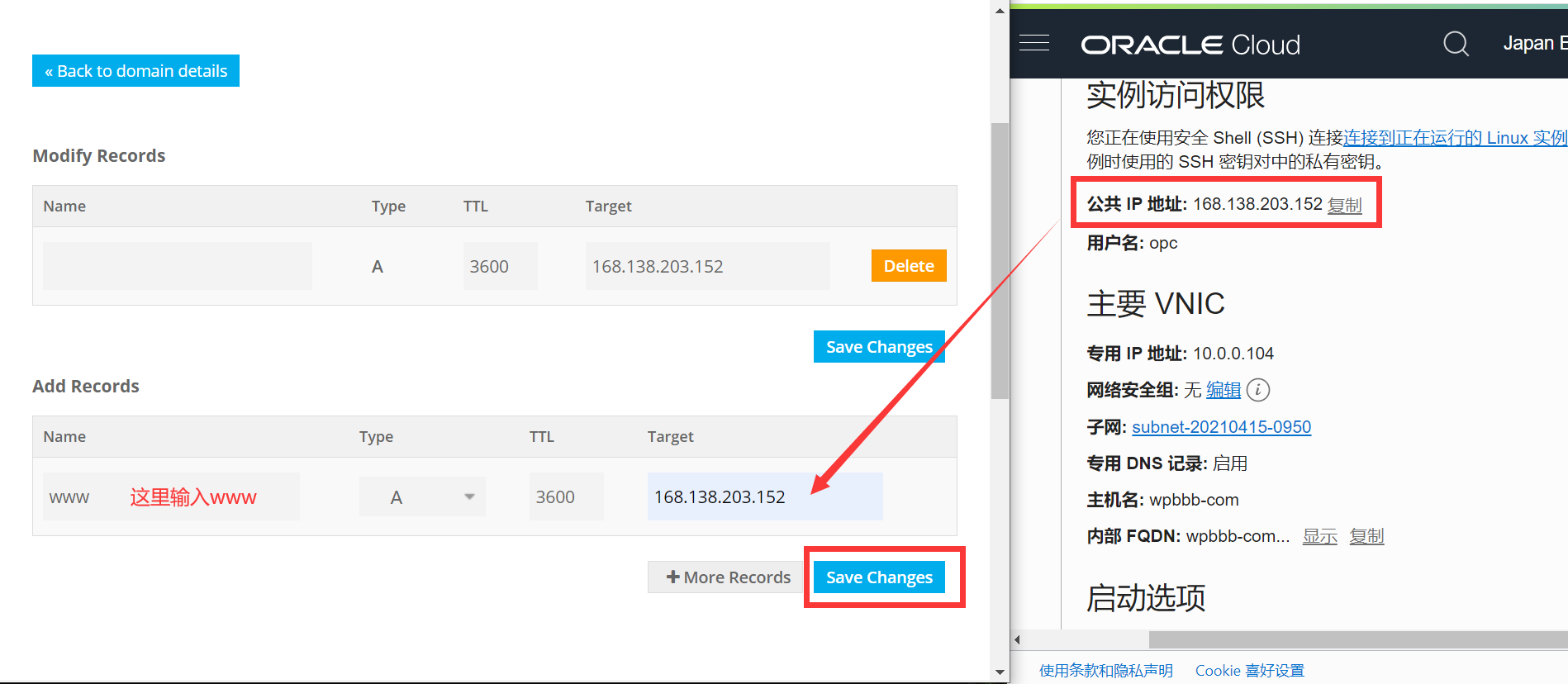Screen dimensions: 1568x684
Task: Click the 启动选项 heading
Action: (x=1146, y=598)
